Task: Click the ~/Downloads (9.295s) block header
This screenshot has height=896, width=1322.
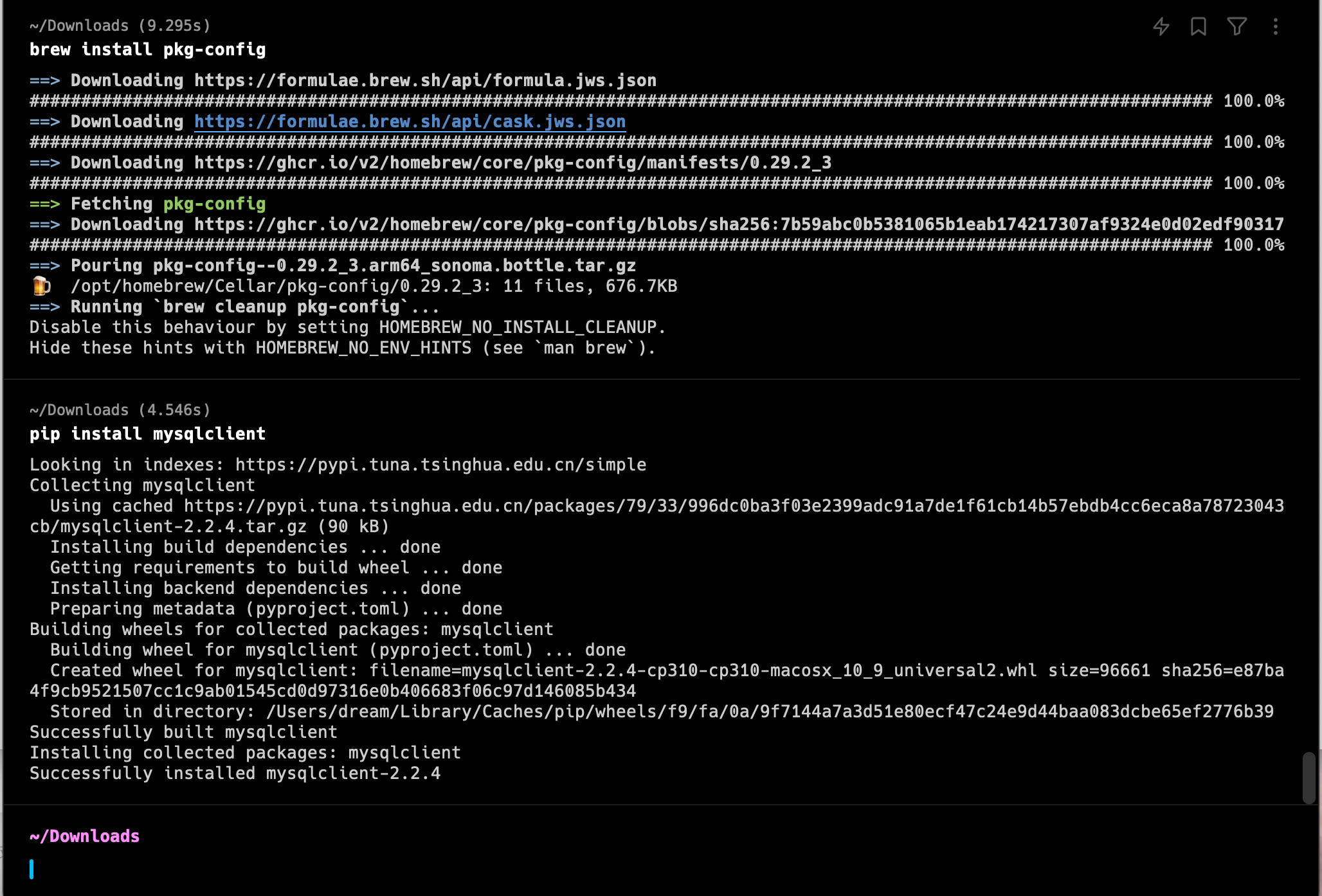Action: tap(120, 26)
